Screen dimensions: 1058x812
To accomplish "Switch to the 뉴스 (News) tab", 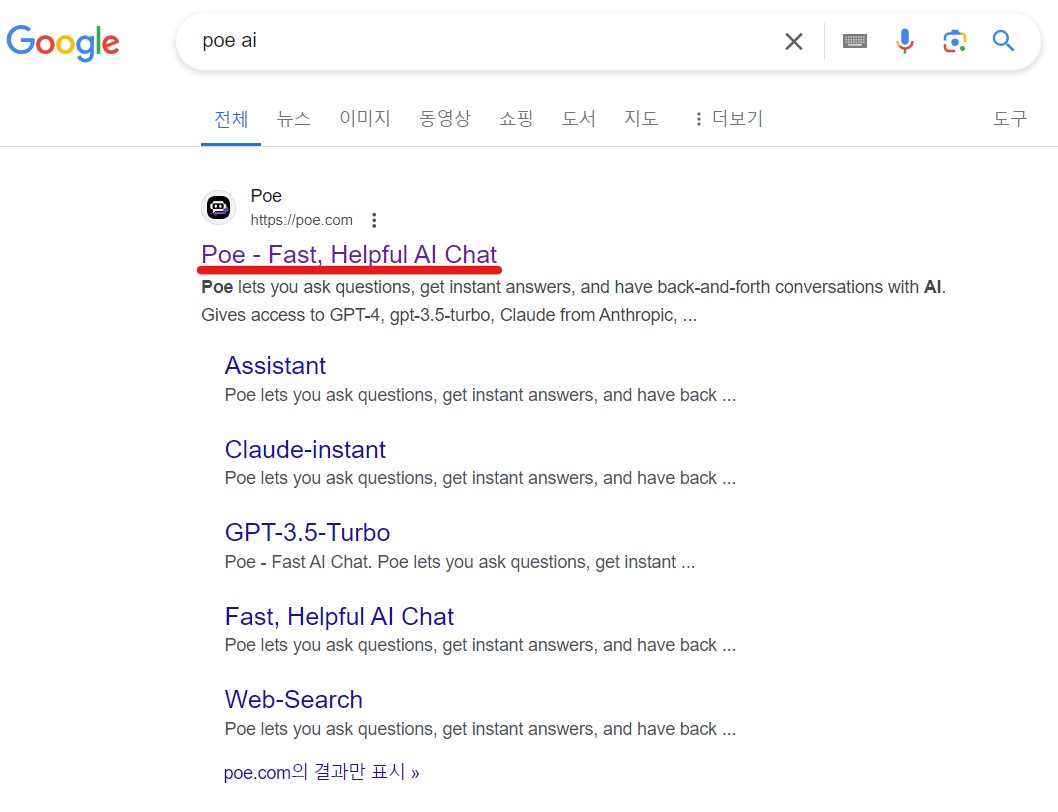I will 294,119.
